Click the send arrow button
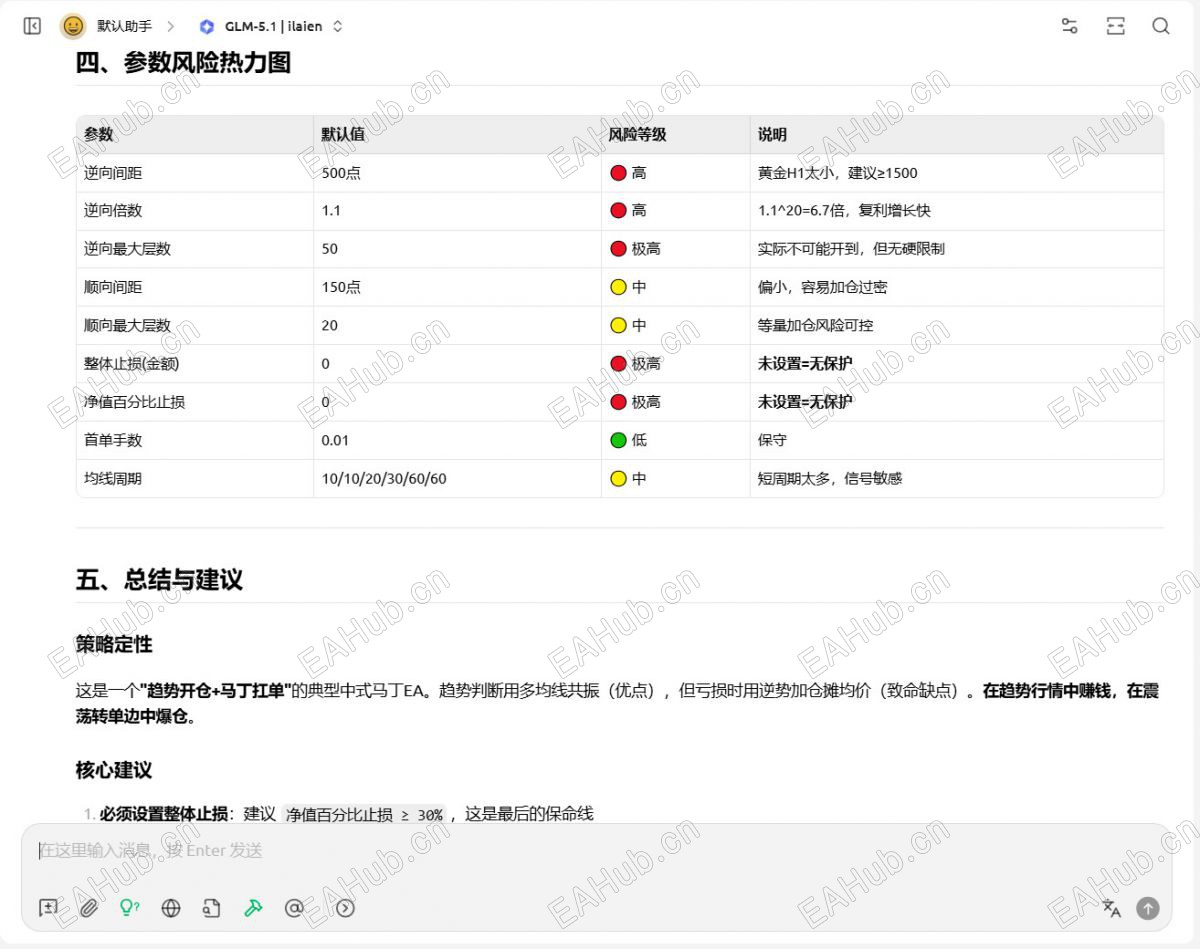The image size is (1200, 949). click(x=1148, y=908)
